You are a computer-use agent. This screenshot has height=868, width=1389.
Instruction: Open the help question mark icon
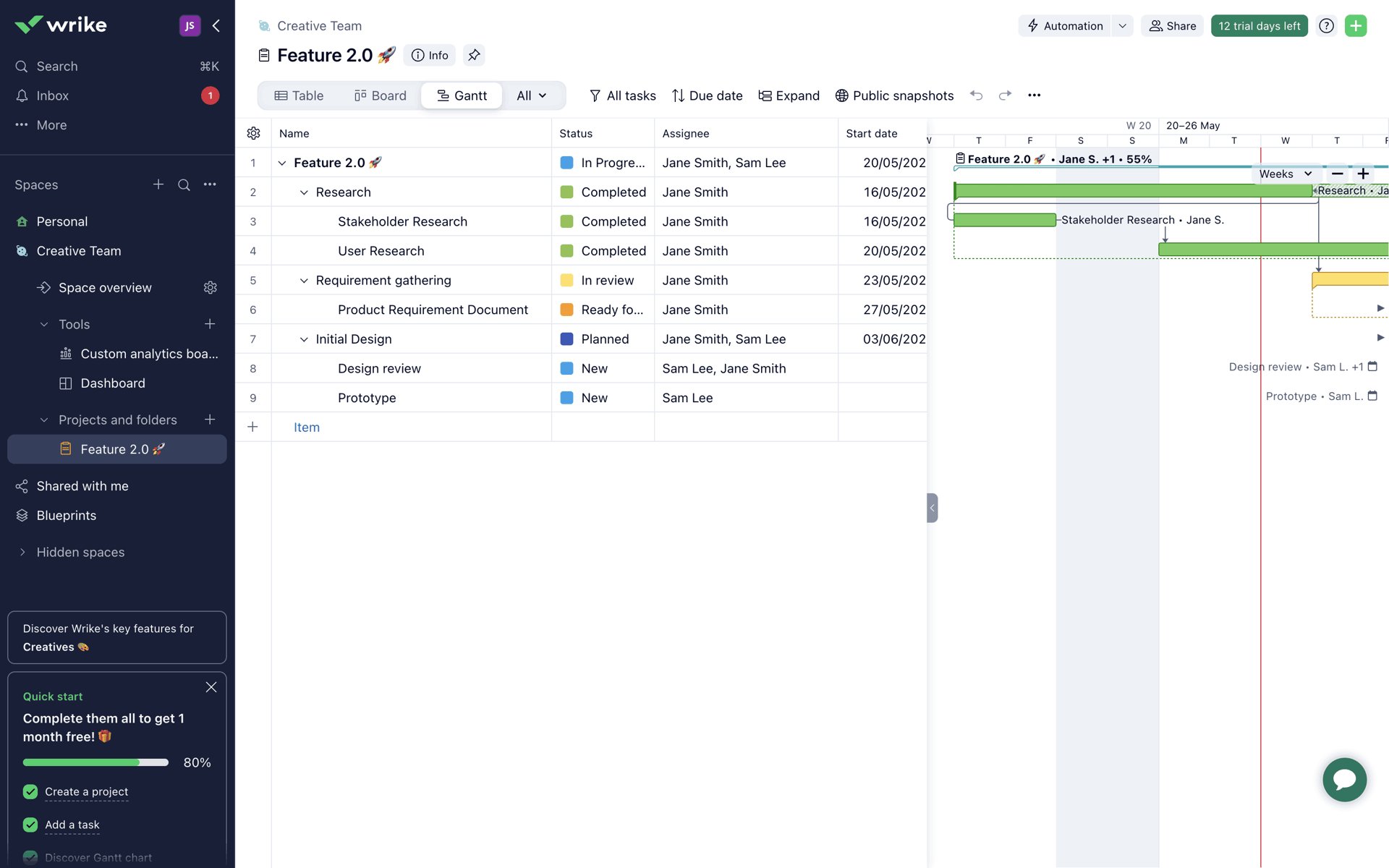[x=1326, y=26]
